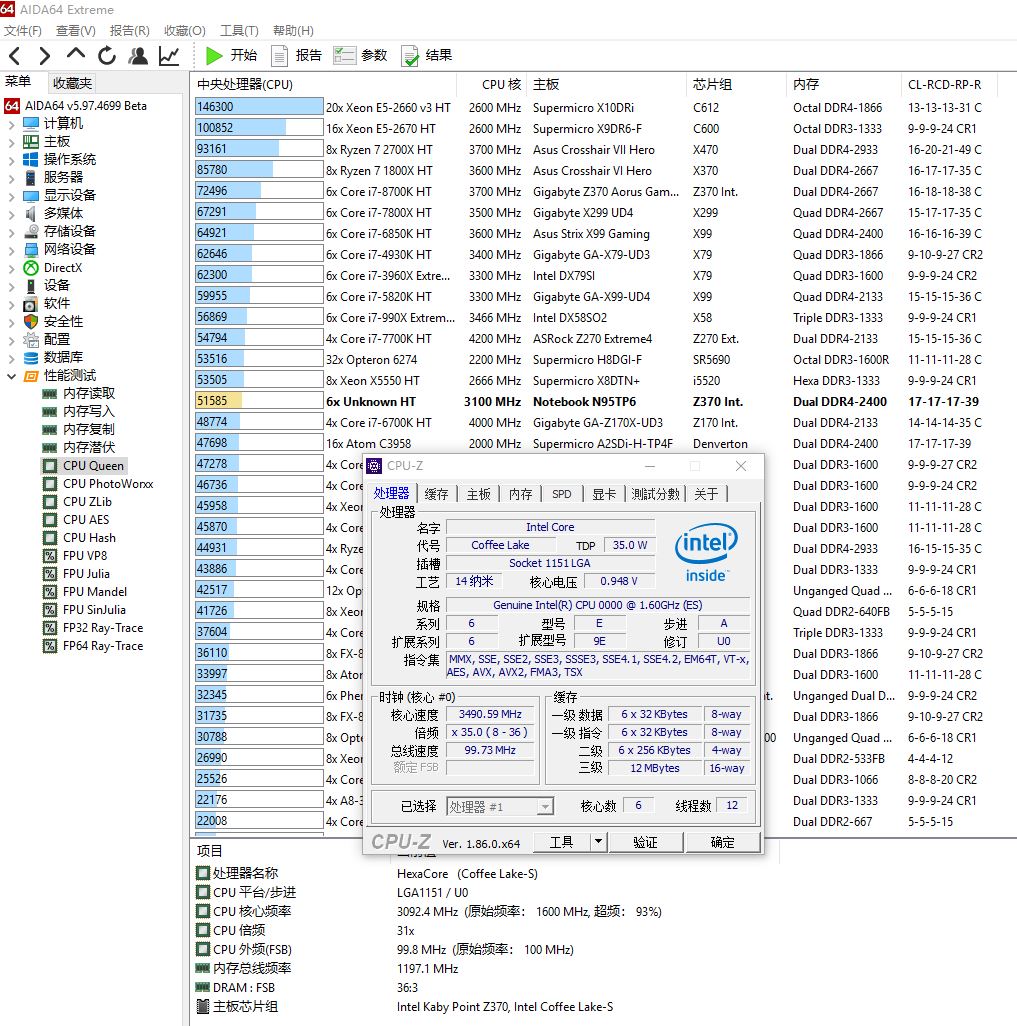Expand the 服务器 tree node
The width and height of the screenshot is (1017, 1026).
click(10, 178)
